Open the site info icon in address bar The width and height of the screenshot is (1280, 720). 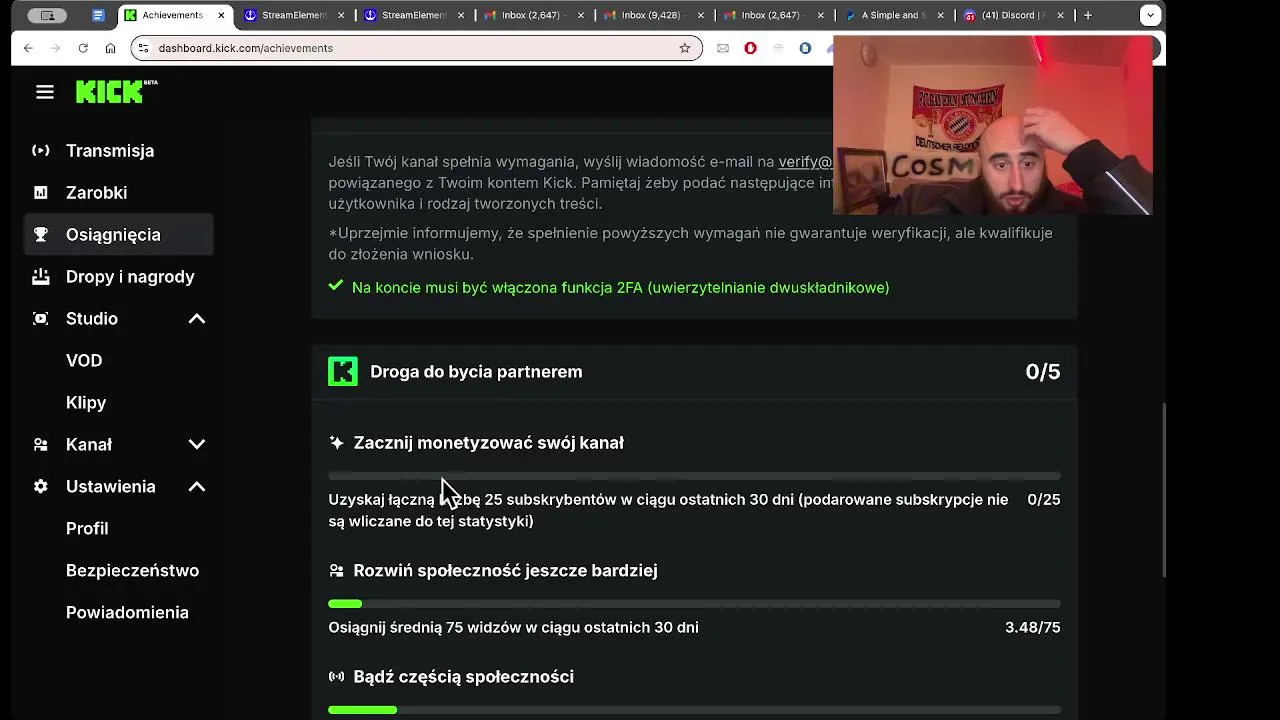(144, 48)
